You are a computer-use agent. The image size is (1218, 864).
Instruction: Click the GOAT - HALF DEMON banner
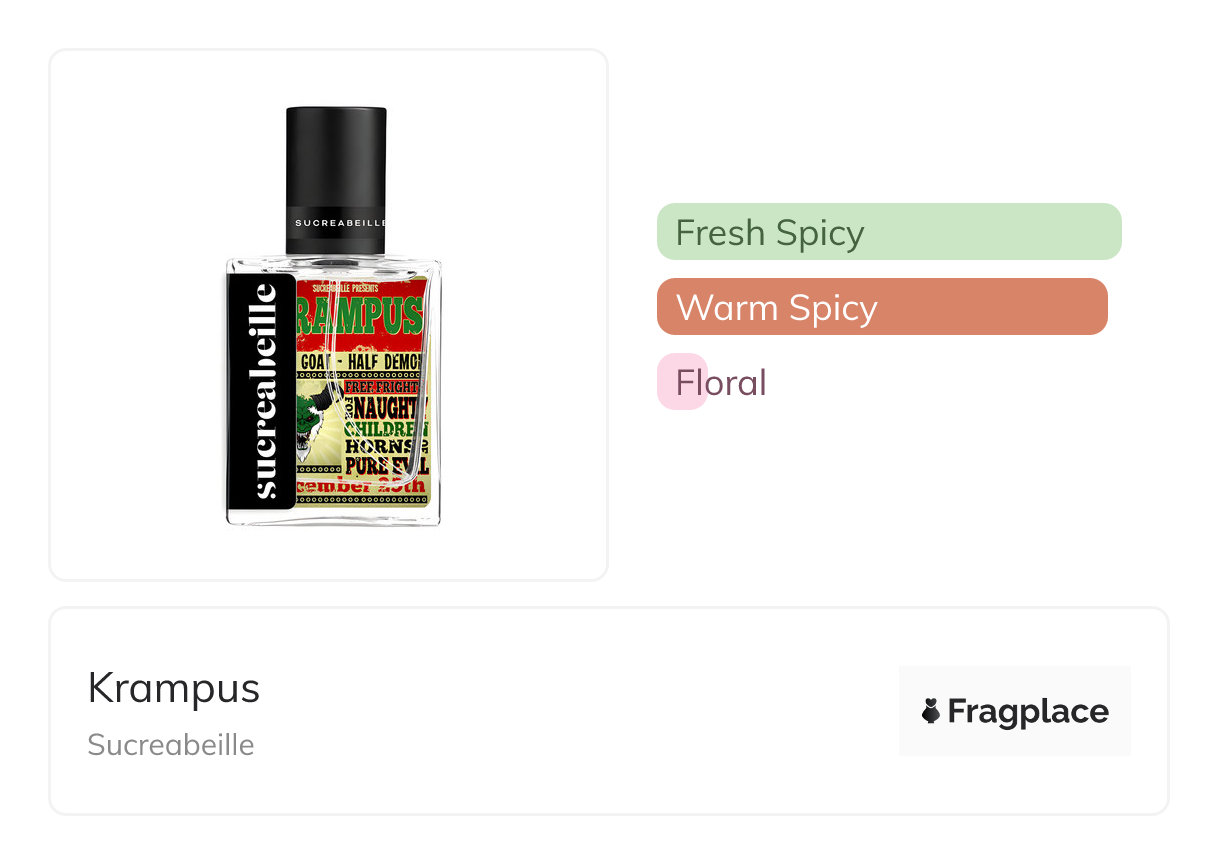[362, 360]
